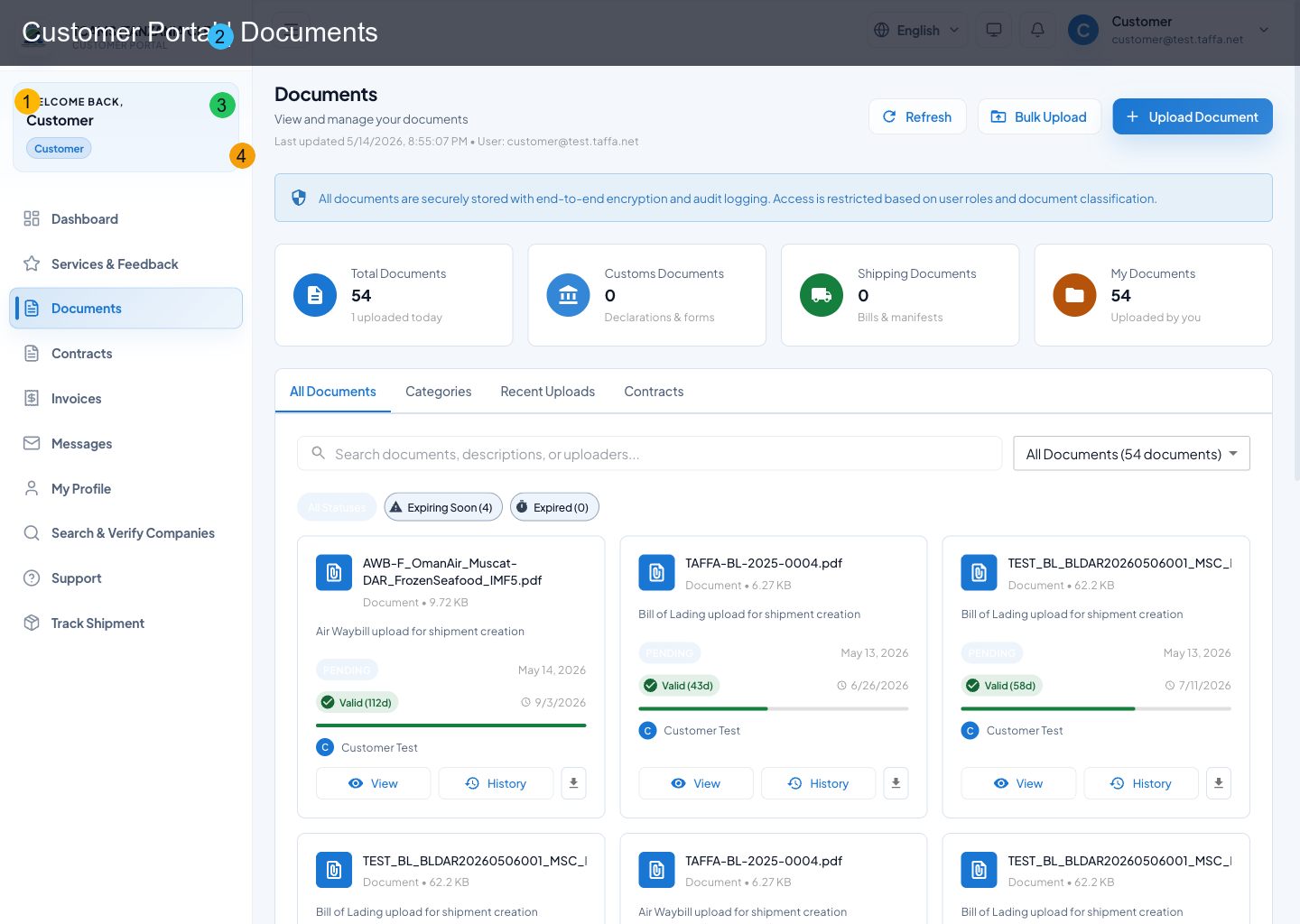Open the English language selector
1300x924 pixels.
click(x=917, y=30)
